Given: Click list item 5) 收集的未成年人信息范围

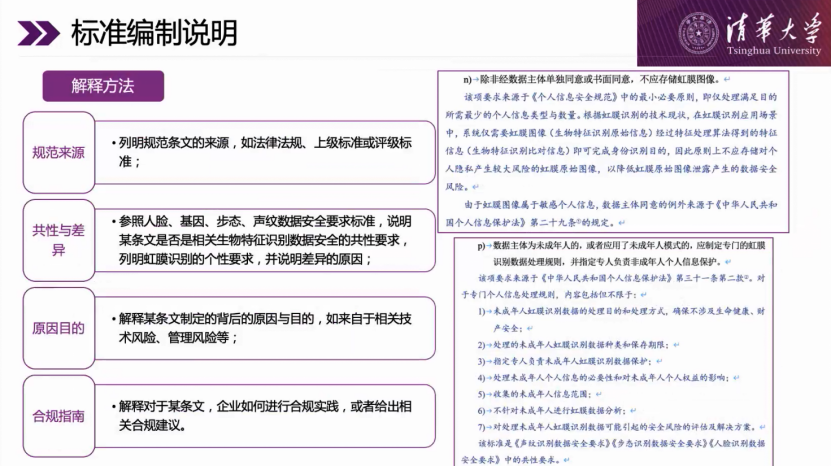Looking at the screenshot, I should (x=540, y=394).
